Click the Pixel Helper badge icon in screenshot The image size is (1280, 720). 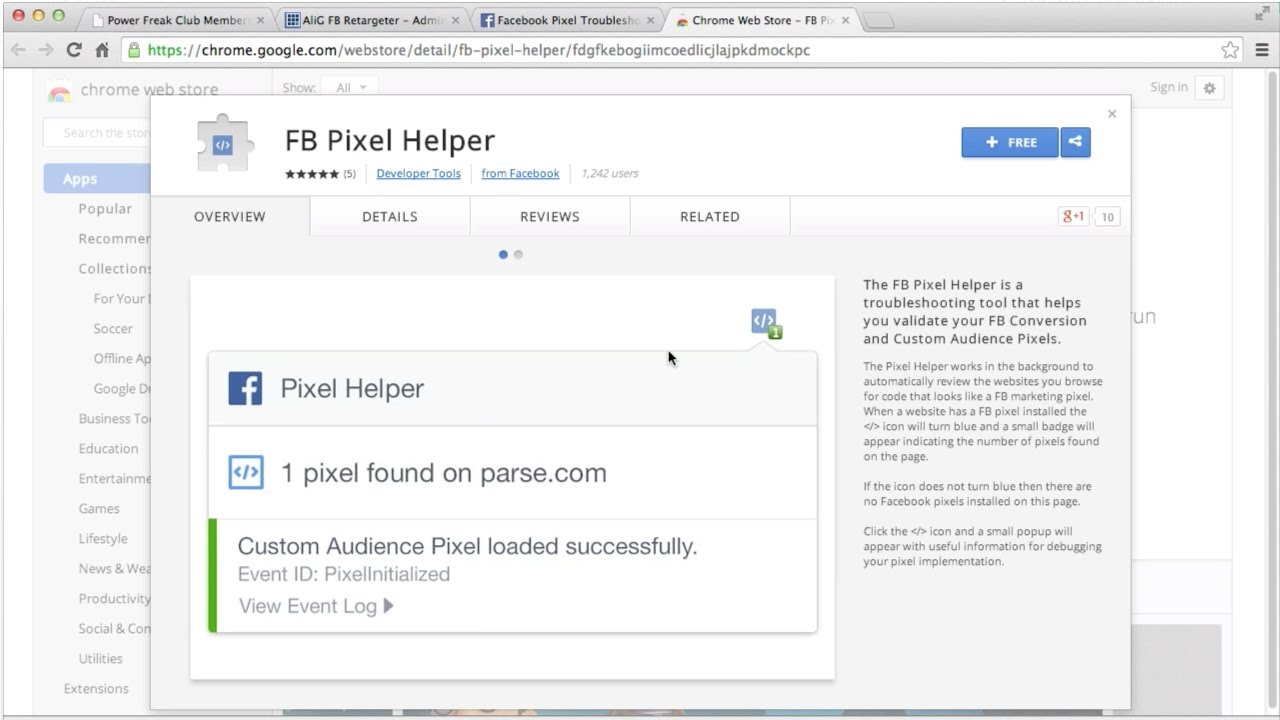click(766, 323)
